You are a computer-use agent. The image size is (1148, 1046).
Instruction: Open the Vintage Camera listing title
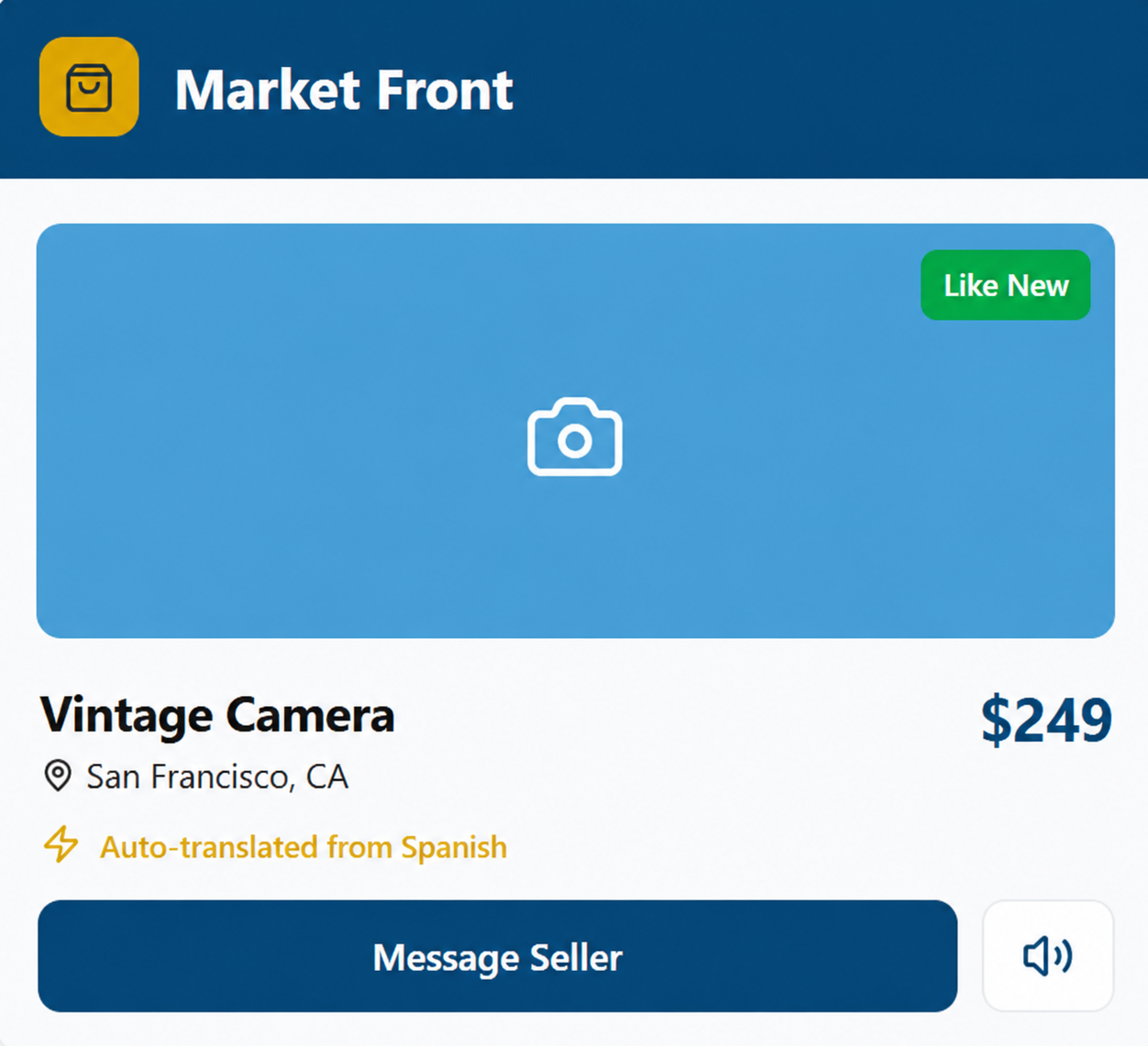(217, 715)
